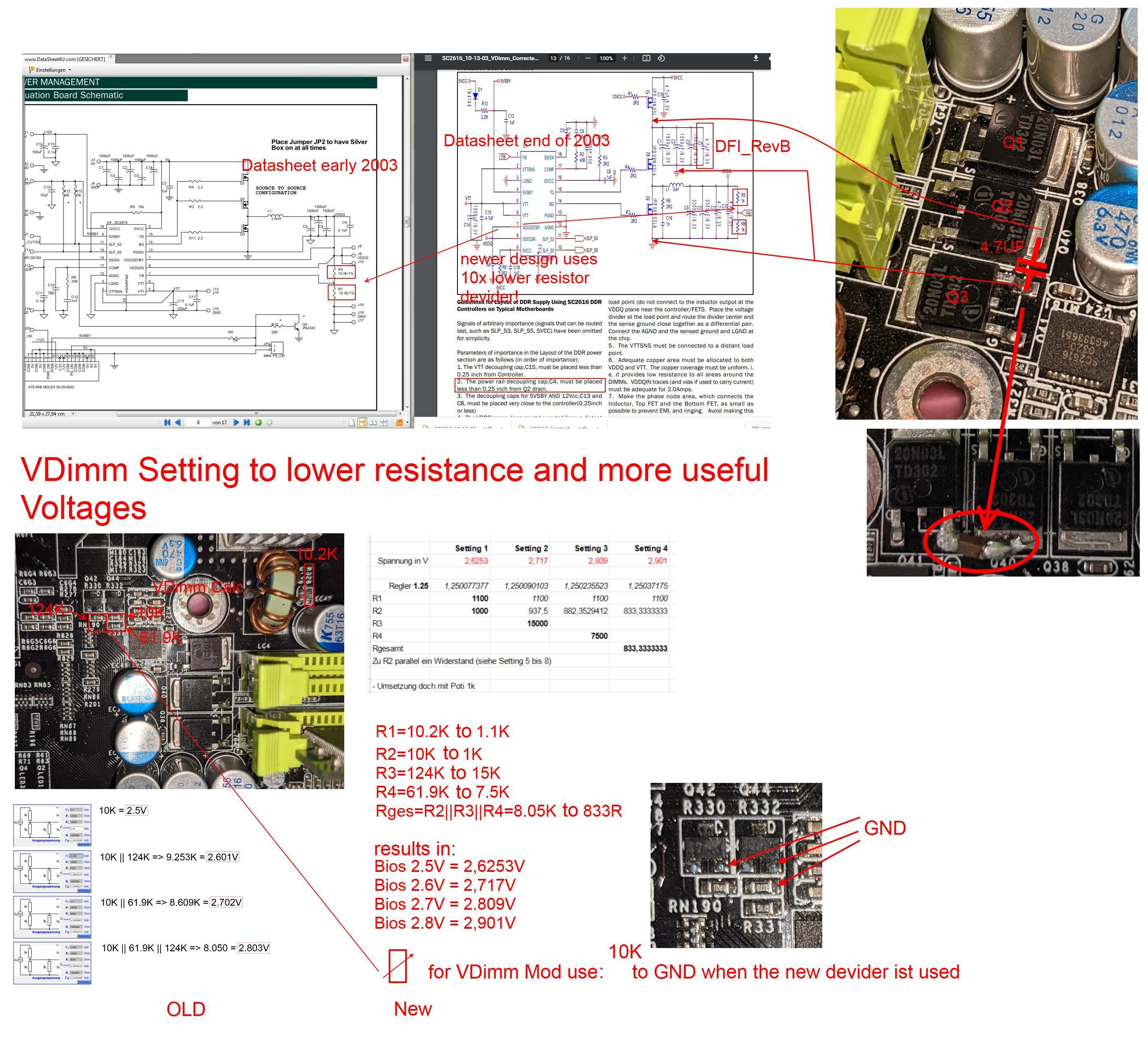The height and width of the screenshot is (1044, 1148).
Task: Rotate document with rotate icon
Action: point(661,58)
